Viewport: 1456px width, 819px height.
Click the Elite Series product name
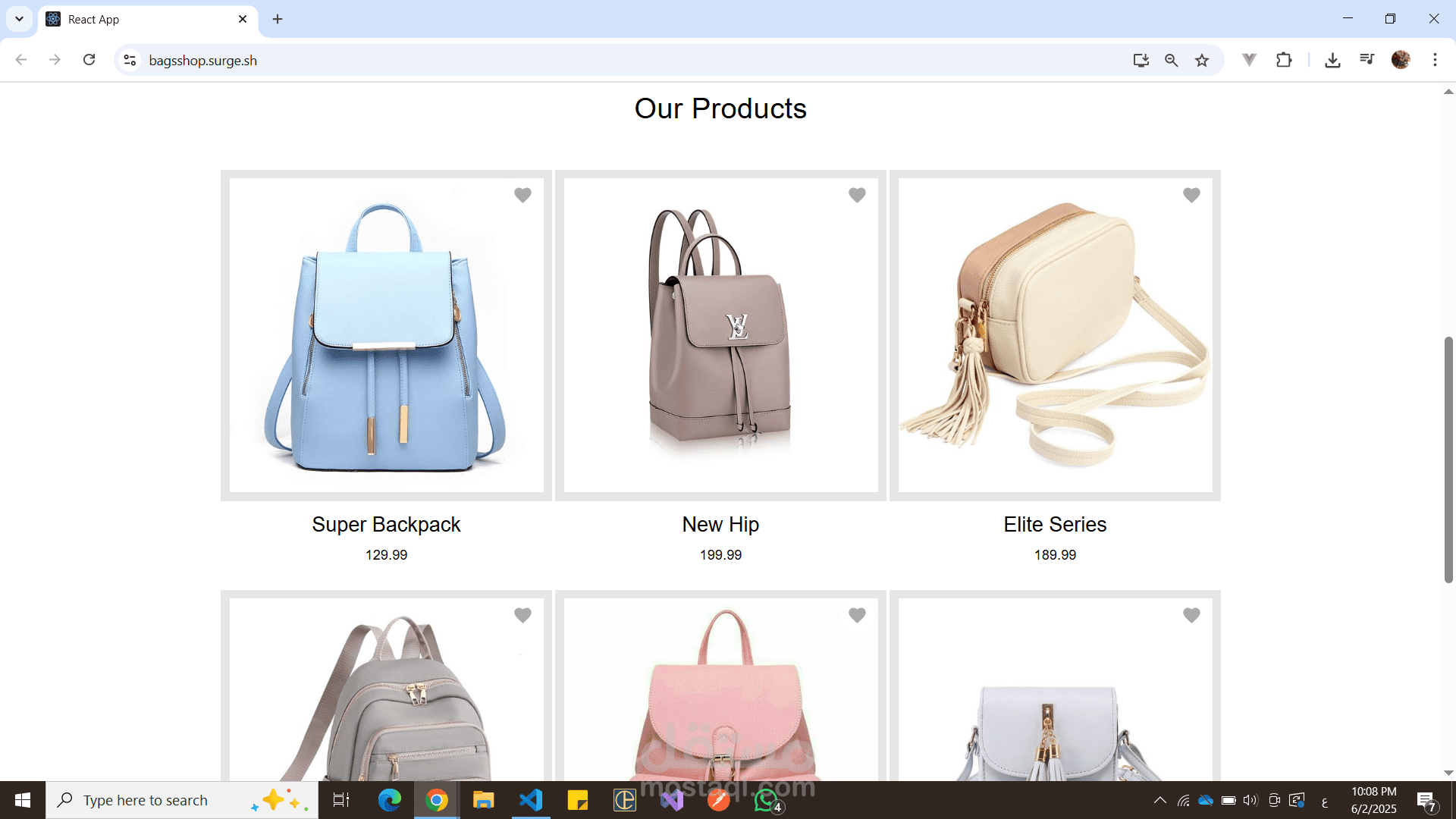(1055, 524)
